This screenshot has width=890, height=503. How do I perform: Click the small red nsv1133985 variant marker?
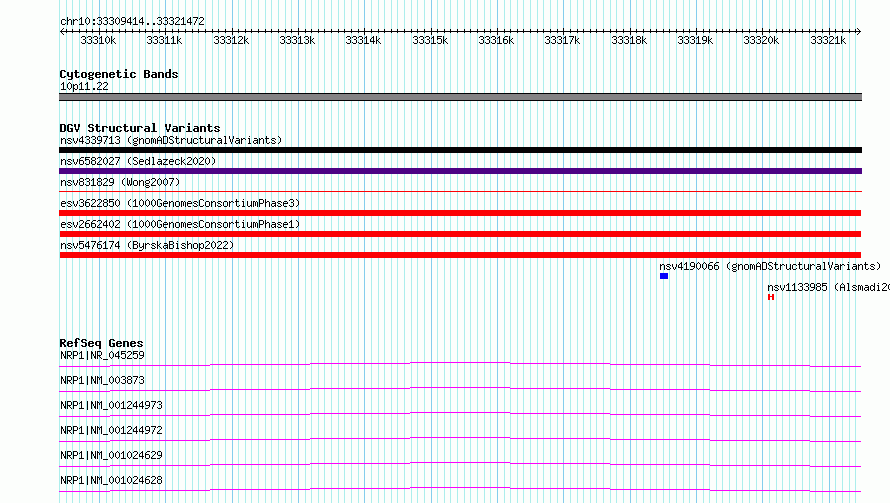[771, 297]
